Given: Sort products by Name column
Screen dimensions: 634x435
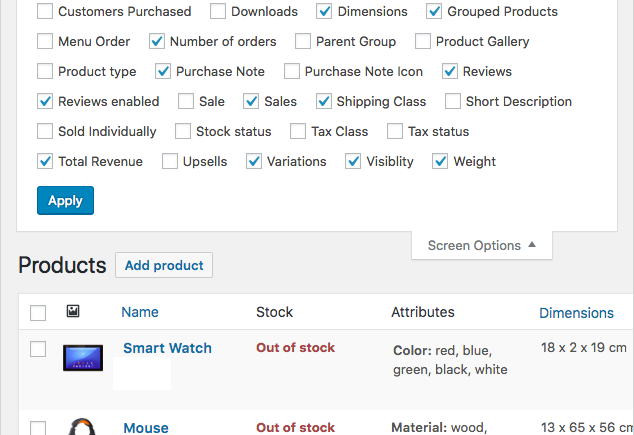Looking at the screenshot, I should 140,312.
